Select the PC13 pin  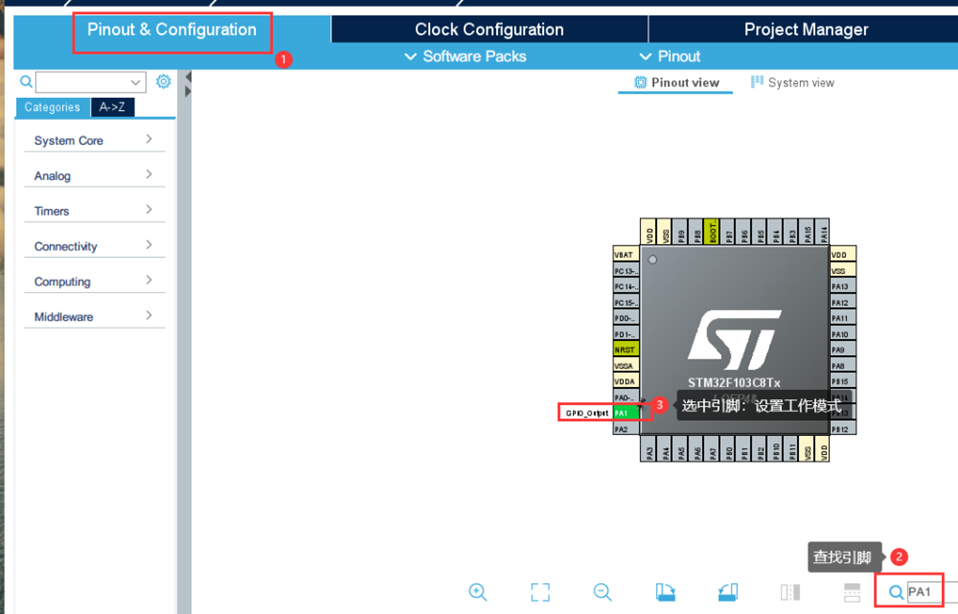click(626, 271)
